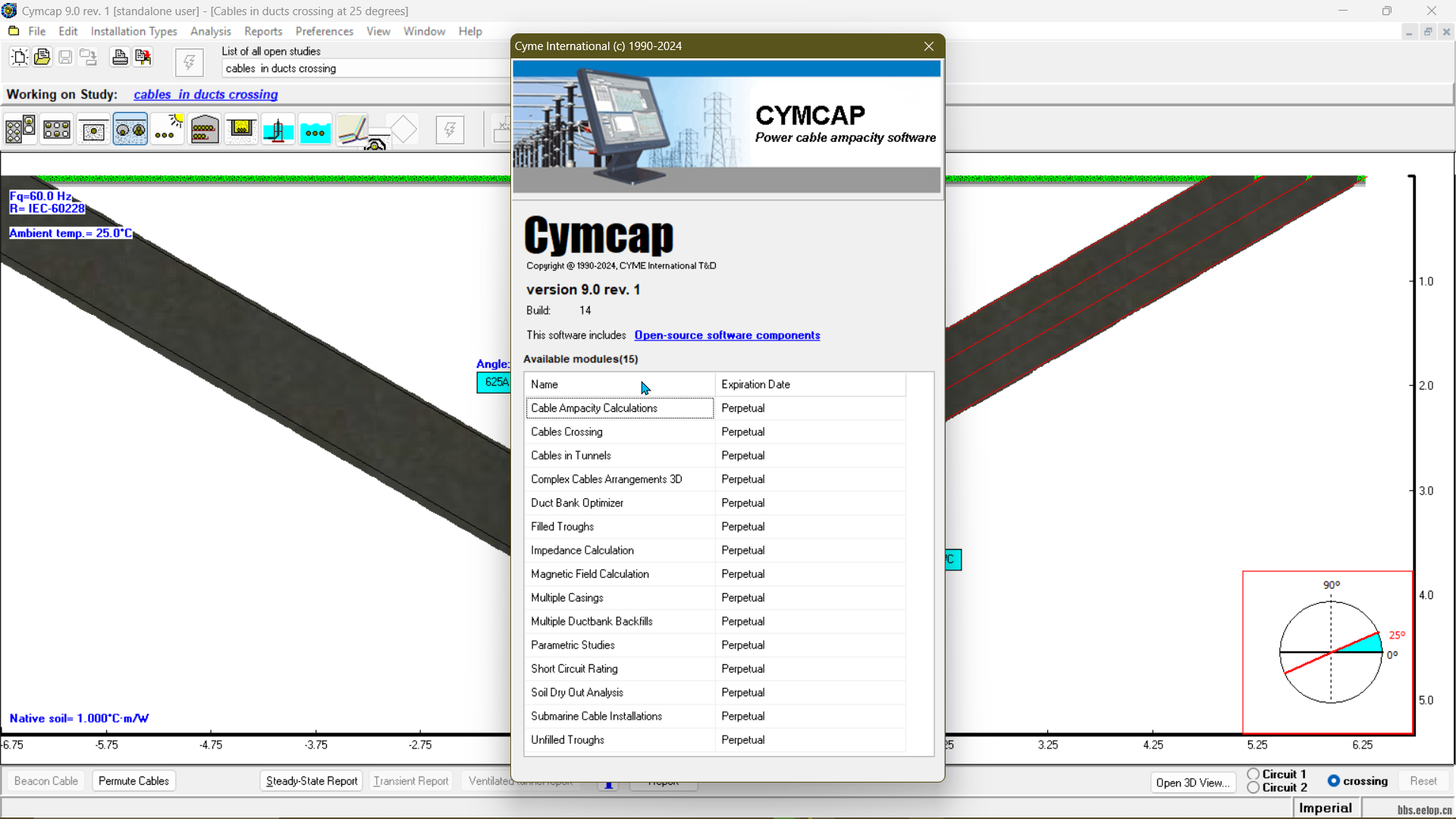Select the Cables Crossing module row
The width and height of the screenshot is (1456, 819).
[715, 431]
